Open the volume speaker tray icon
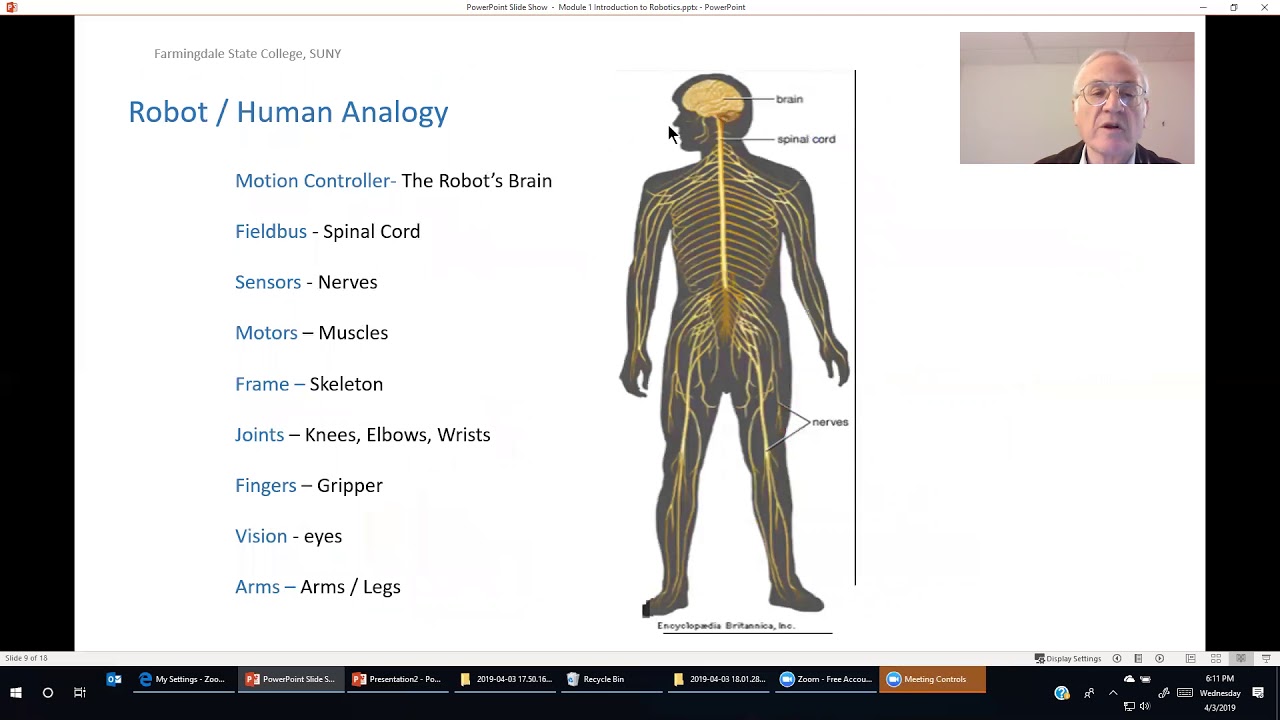1280x720 pixels. pos(1145,707)
